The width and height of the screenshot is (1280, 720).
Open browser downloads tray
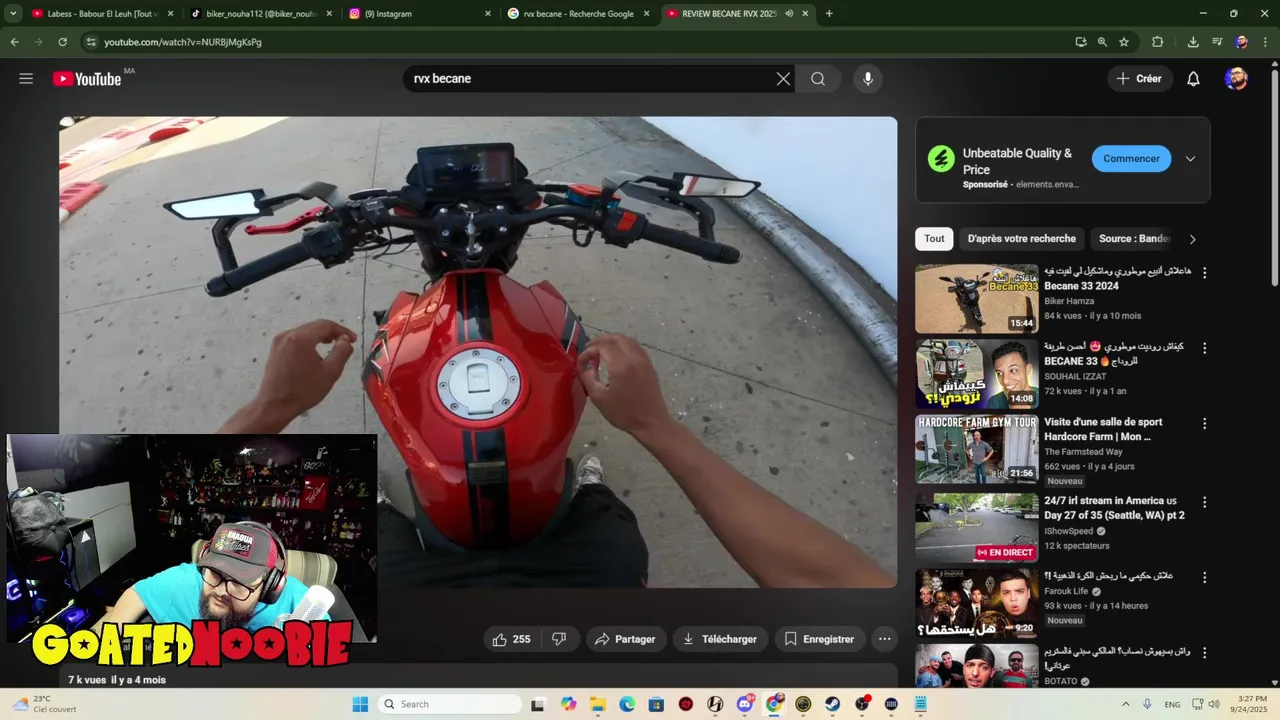click(x=1193, y=42)
